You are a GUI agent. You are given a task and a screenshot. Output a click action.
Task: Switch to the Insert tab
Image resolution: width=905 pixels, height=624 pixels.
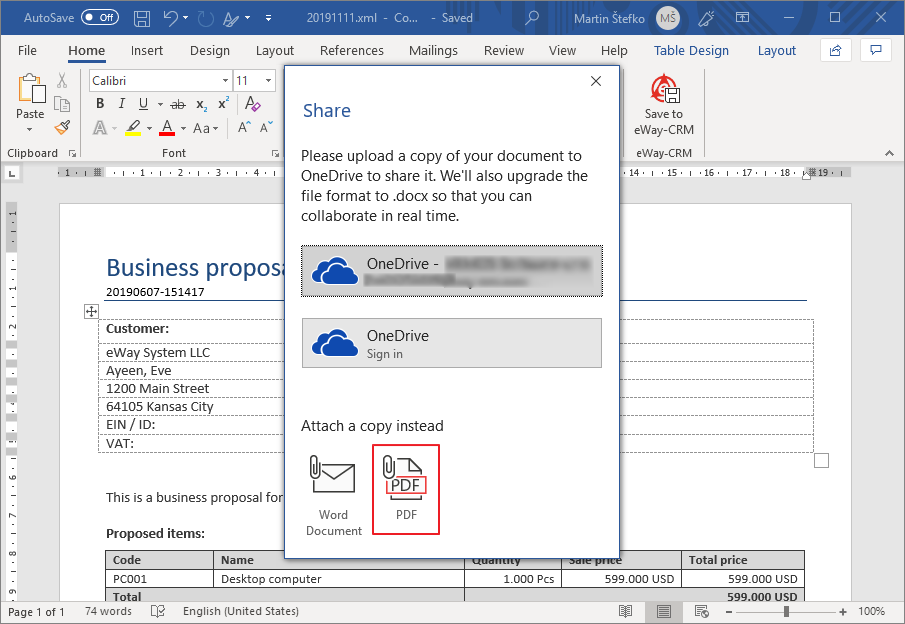tap(147, 51)
